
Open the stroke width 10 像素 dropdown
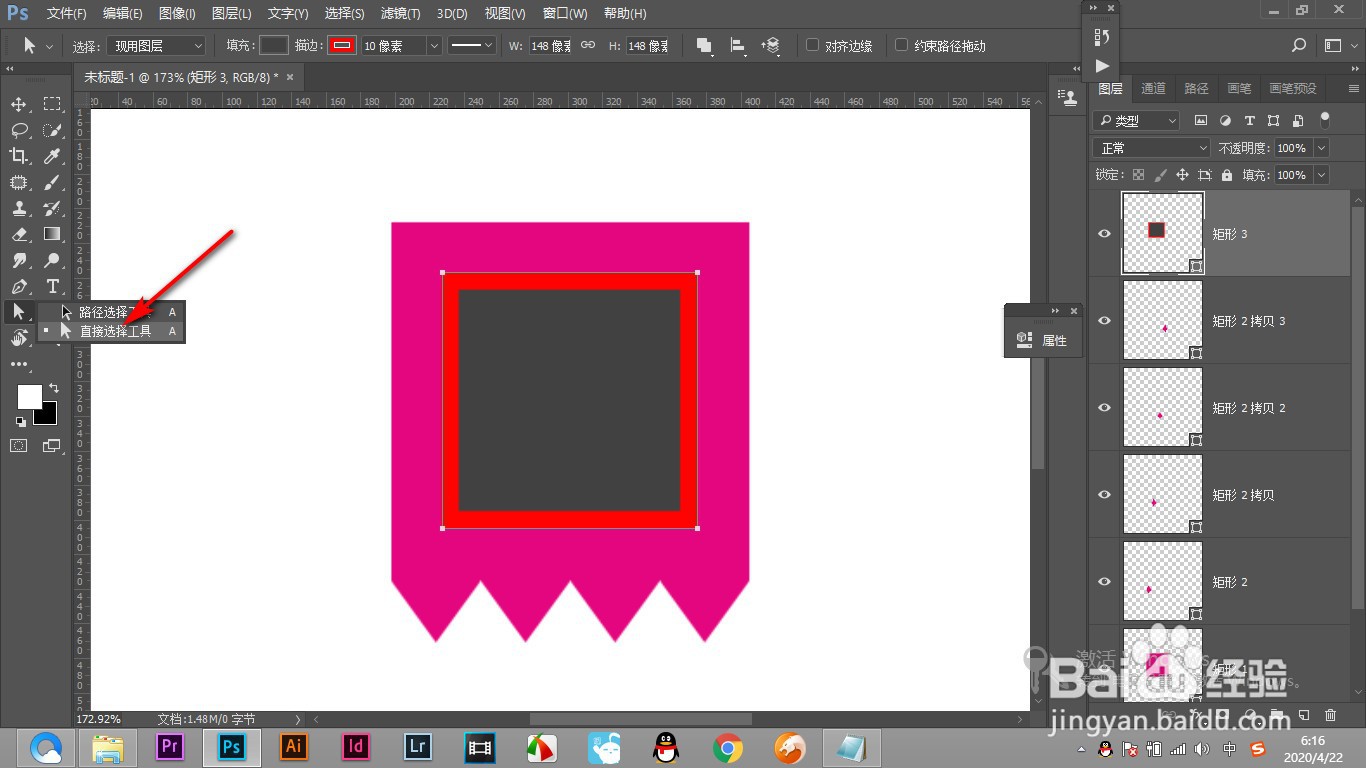point(433,46)
